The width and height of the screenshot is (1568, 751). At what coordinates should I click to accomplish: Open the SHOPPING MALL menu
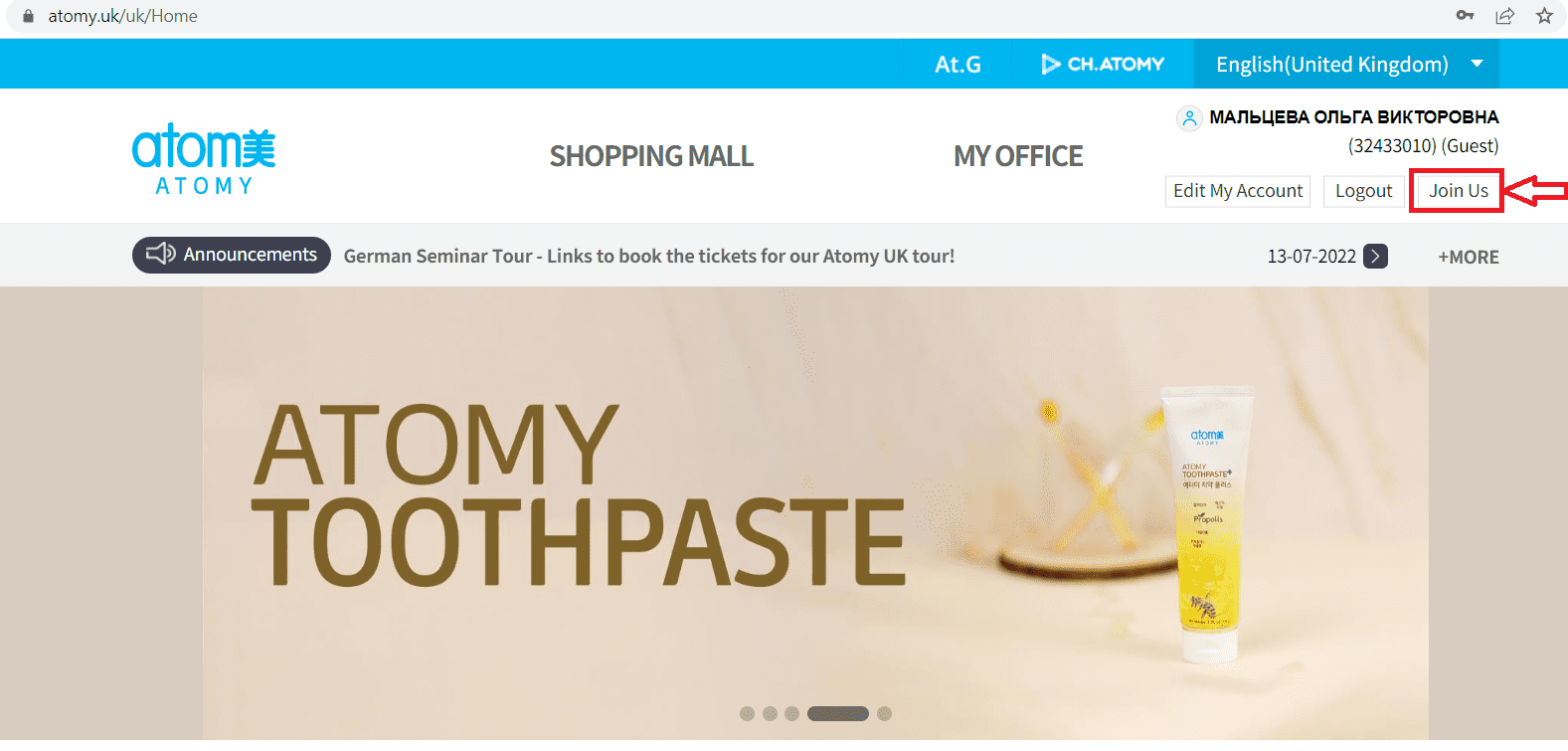(651, 156)
